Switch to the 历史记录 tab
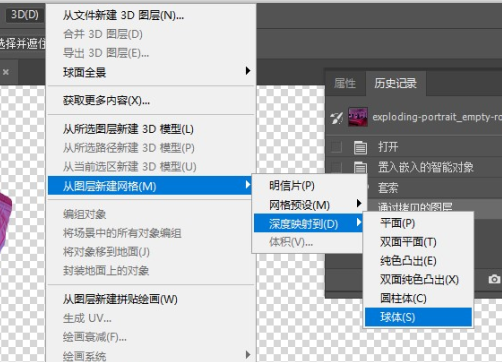 point(395,83)
